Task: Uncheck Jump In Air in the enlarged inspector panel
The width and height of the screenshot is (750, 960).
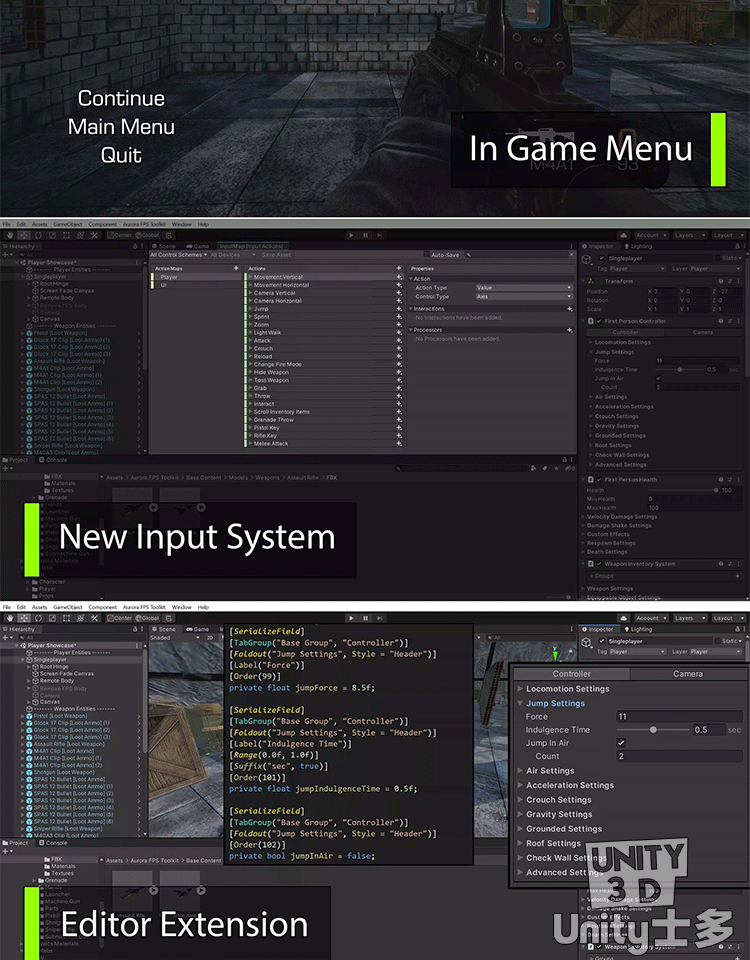Action: (x=621, y=743)
